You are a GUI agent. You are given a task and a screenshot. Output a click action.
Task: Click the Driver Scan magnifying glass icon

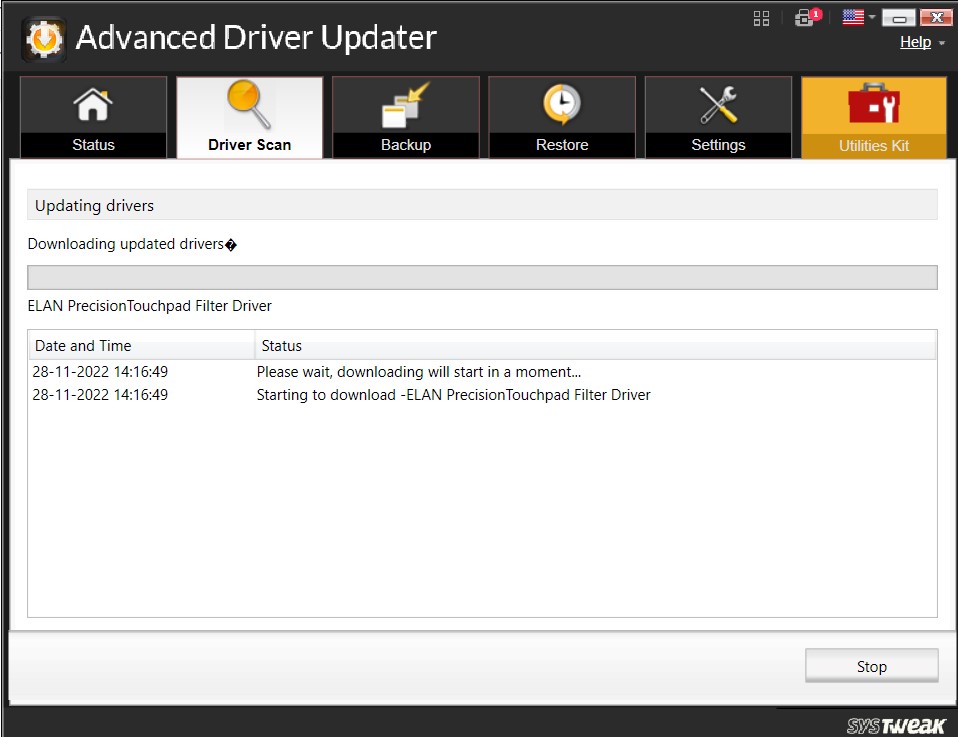[248, 102]
